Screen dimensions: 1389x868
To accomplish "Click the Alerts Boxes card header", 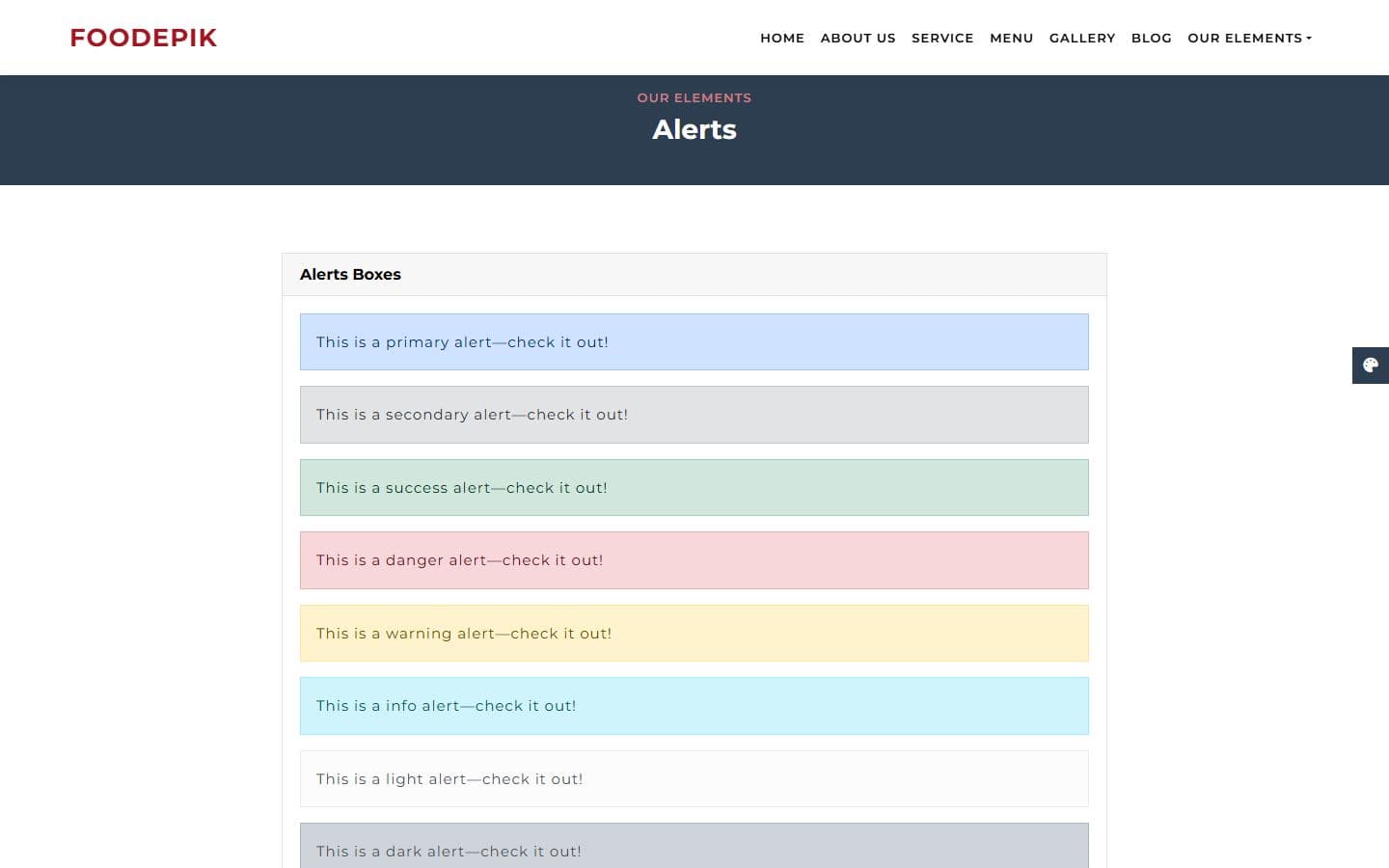I will click(694, 274).
